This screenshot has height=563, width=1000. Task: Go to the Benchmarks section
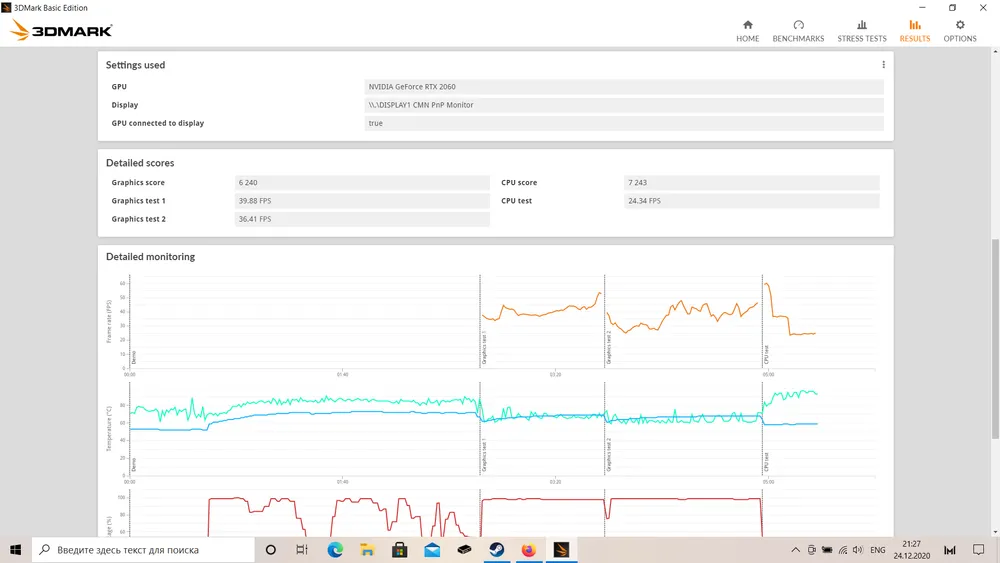pyautogui.click(x=798, y=31)
